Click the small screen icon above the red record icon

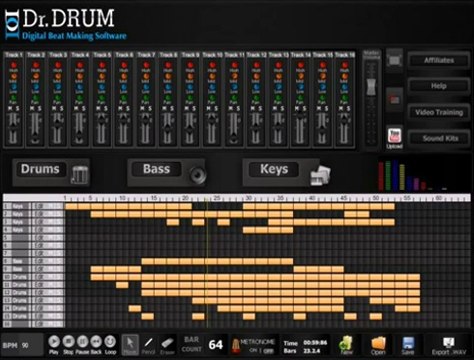(395, 60)
